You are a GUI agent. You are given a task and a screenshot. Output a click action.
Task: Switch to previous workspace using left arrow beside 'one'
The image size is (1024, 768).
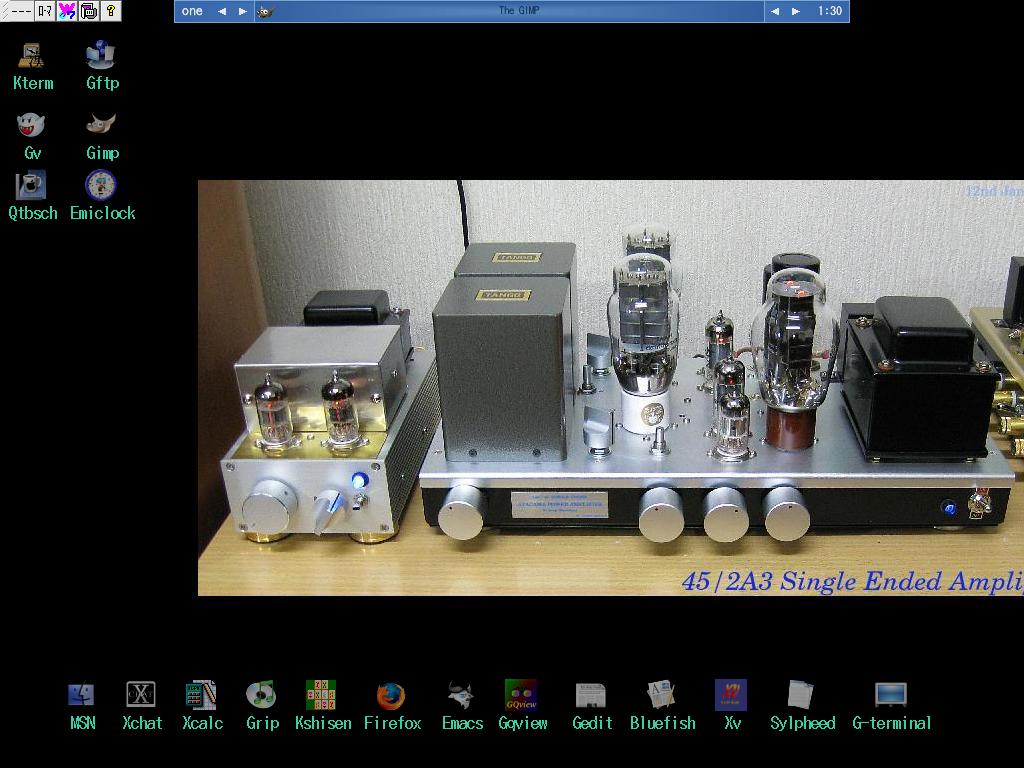point(222,12)
